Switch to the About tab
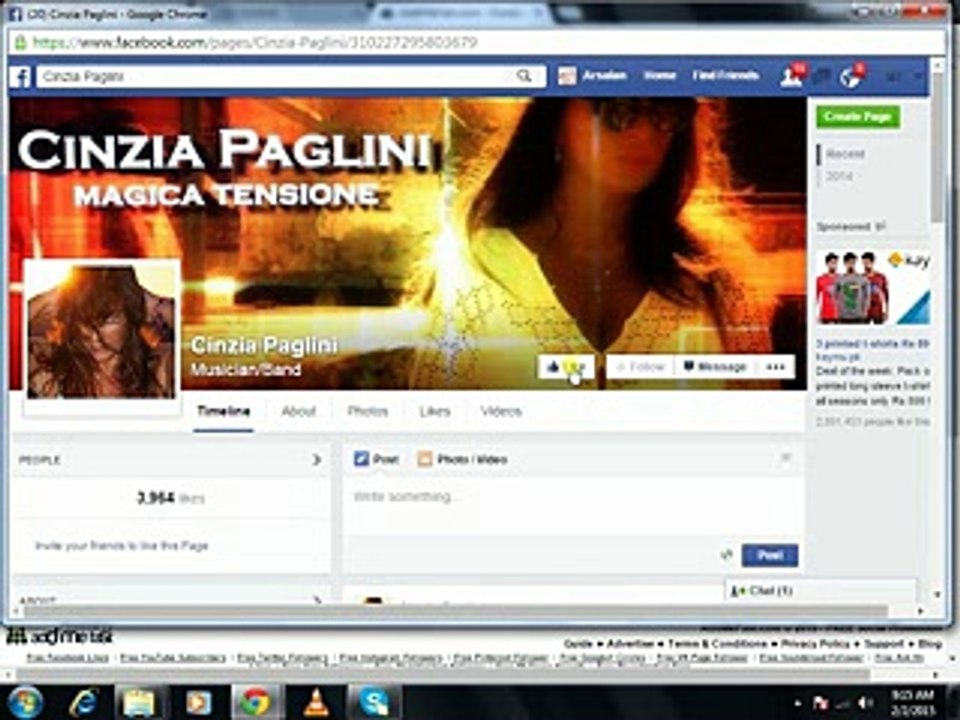 coord(298,411)
